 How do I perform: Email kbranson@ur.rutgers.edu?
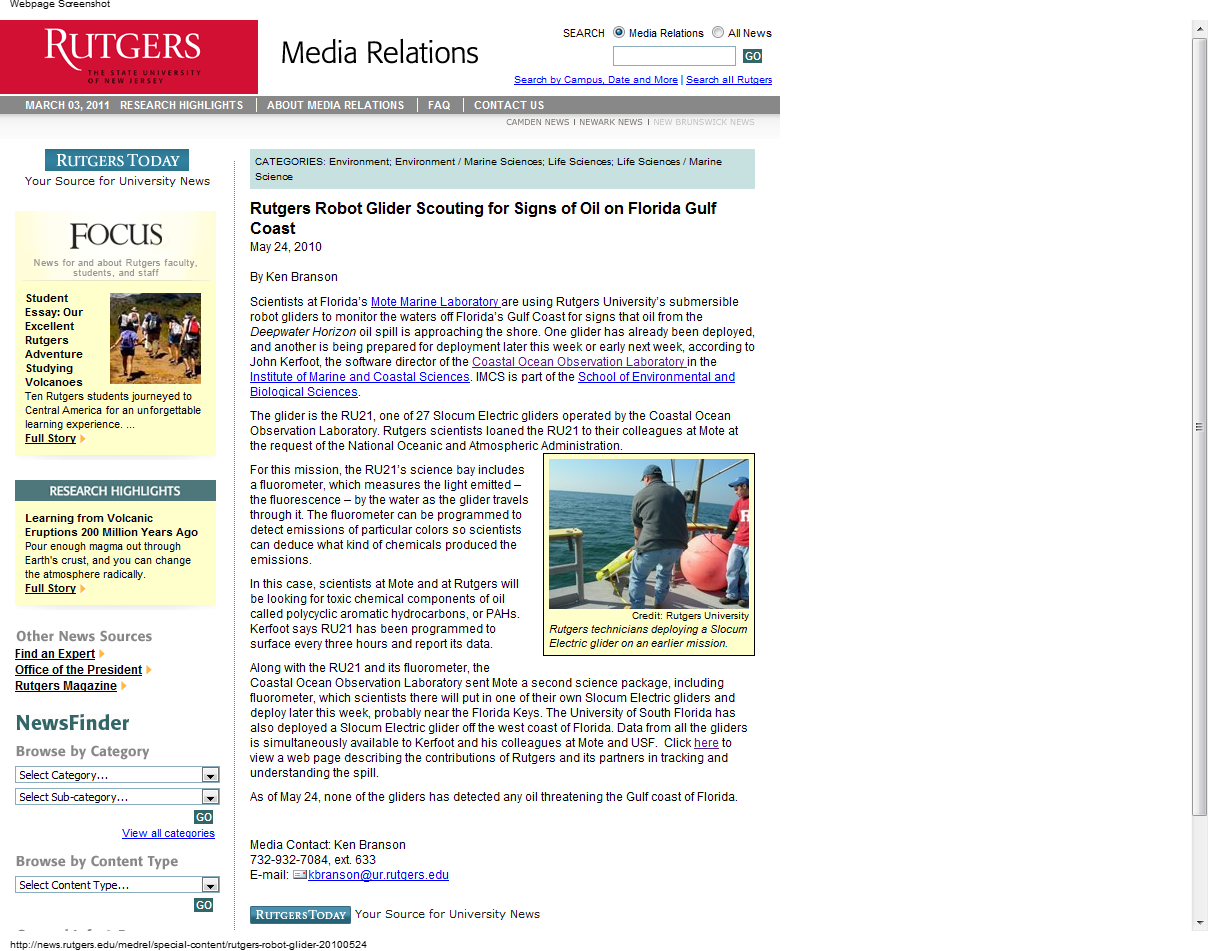[378, 875]
